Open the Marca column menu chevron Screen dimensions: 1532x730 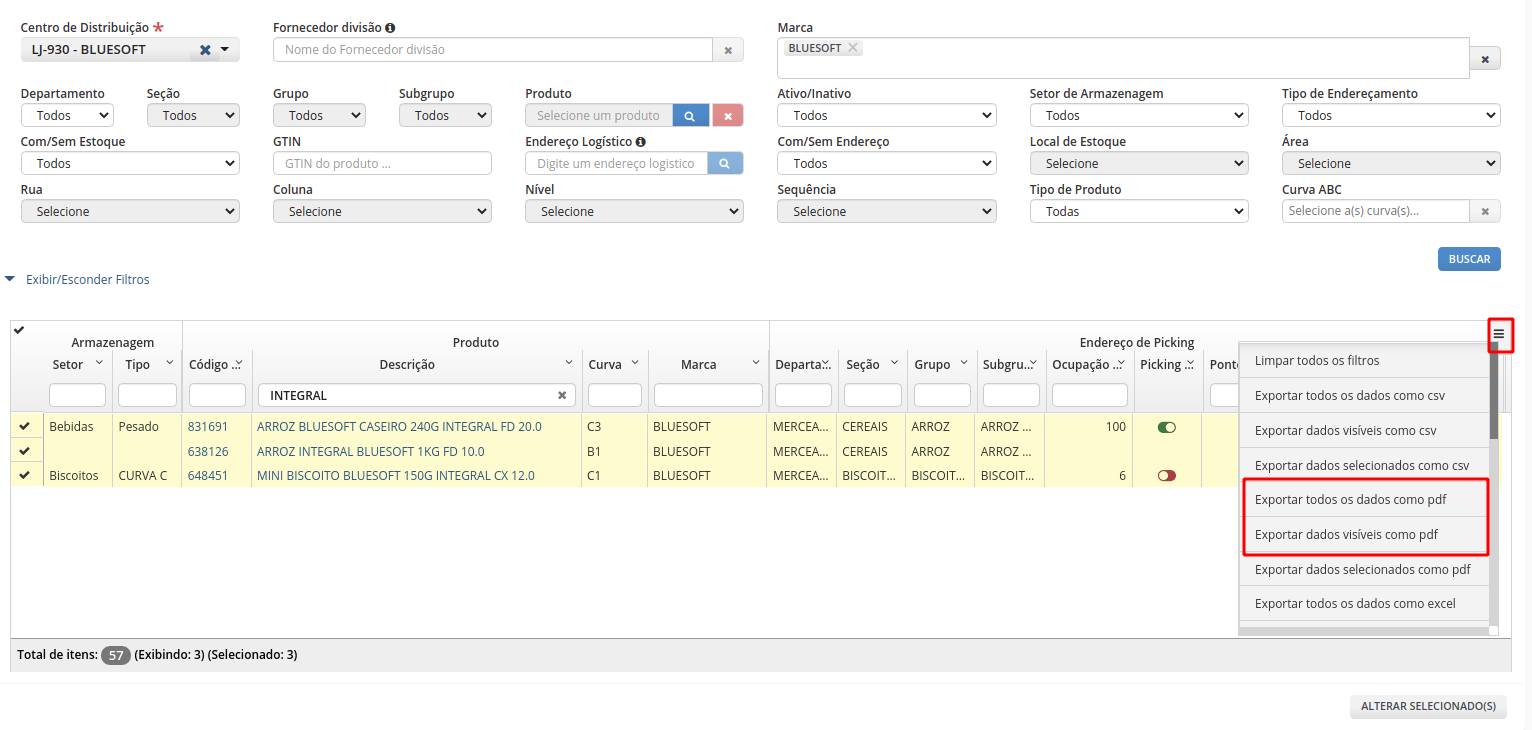tap(756, 363)
